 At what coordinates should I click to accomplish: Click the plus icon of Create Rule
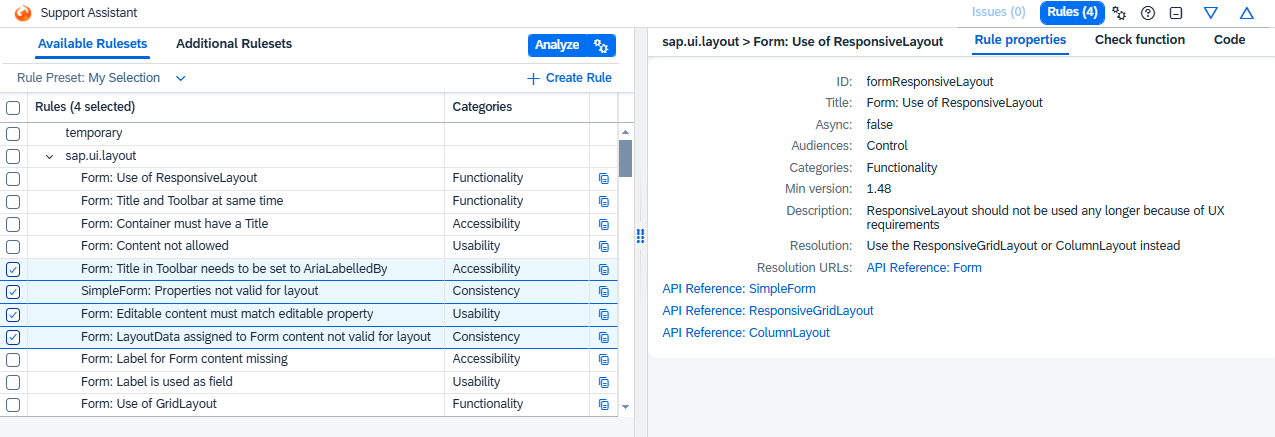[533, 78]
